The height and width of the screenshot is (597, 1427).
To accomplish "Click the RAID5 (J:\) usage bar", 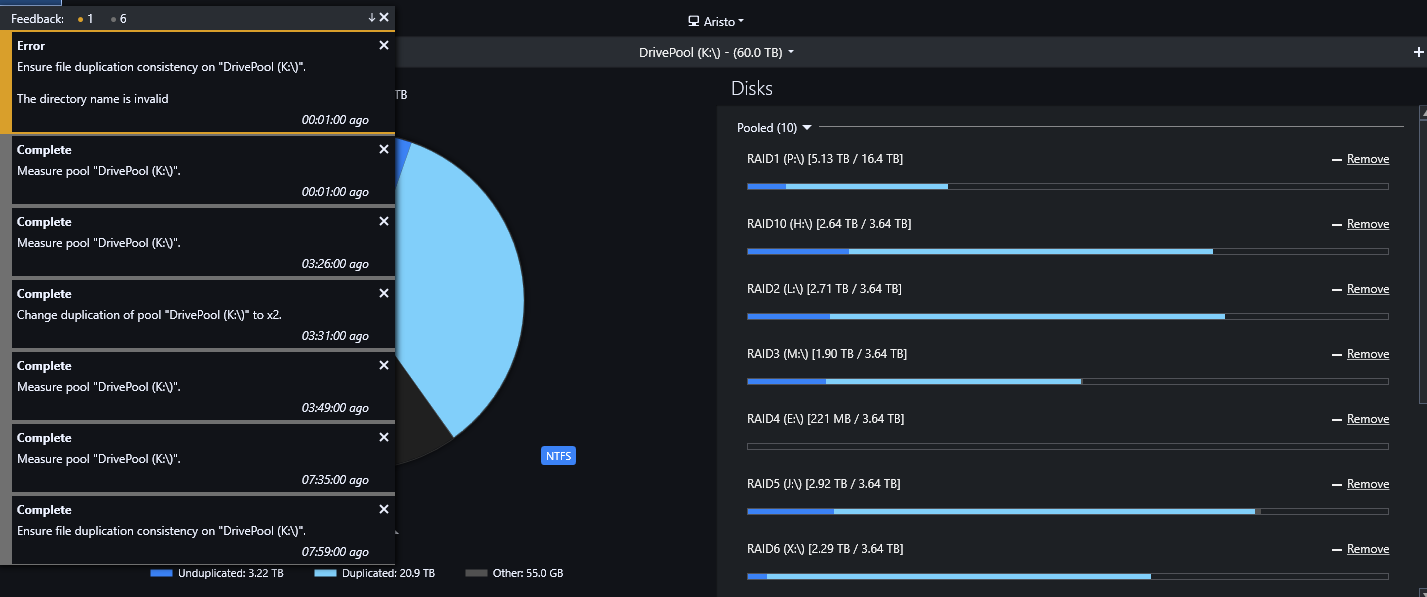I will (1067, 511).
